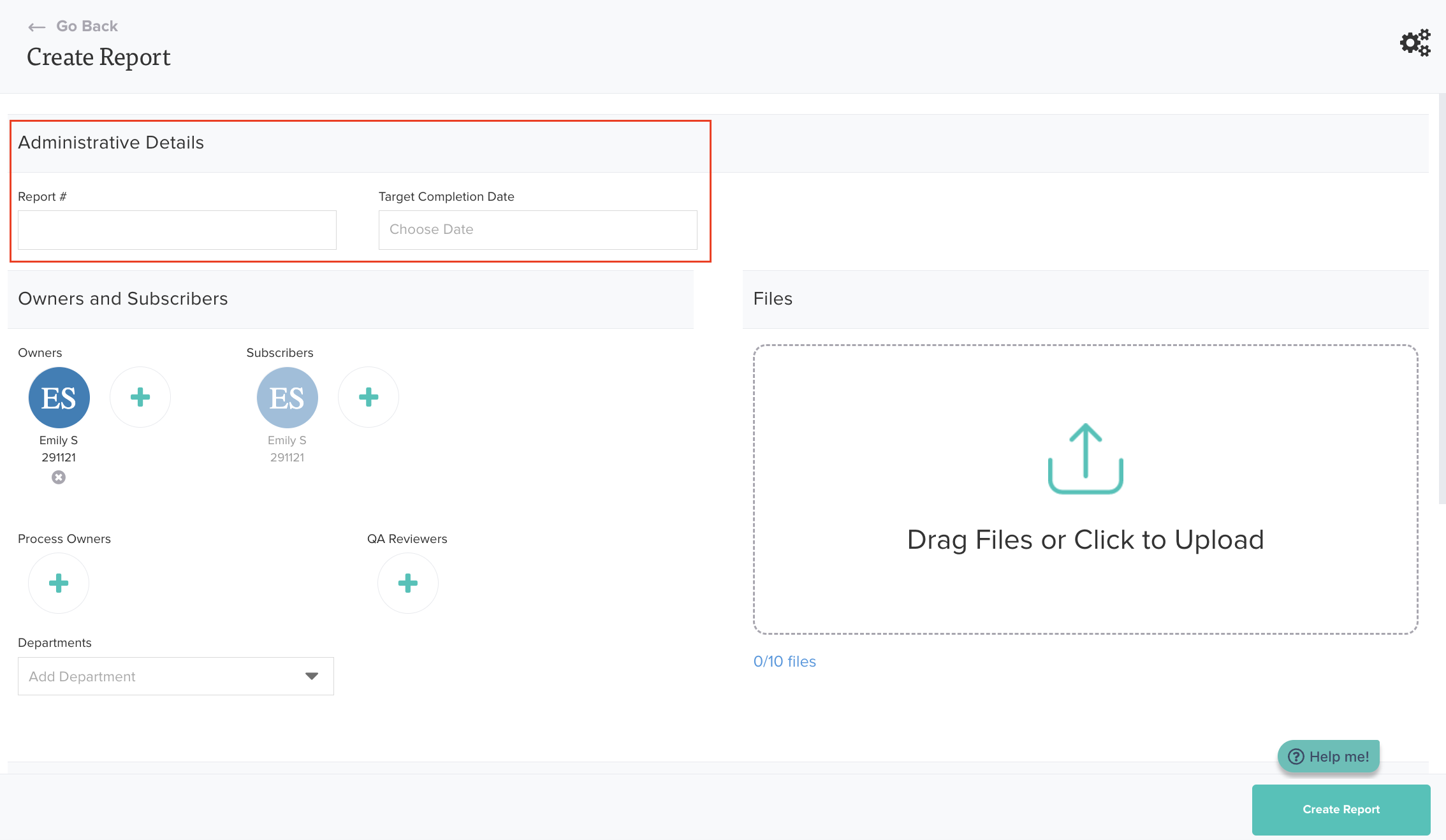Add a new owner with plus icon
1446x840 pixels.
click(140, 397)
